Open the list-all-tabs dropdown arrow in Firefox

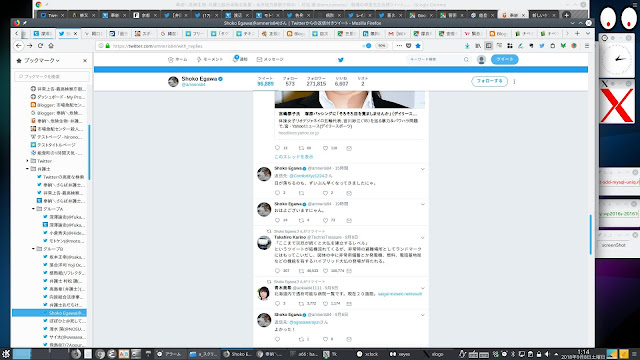pyautogui.click(x=588, y=33)
